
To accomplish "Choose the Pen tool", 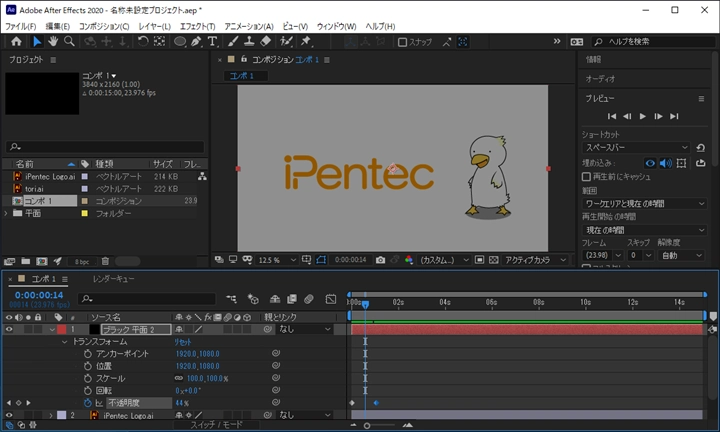I will (196, 42).
